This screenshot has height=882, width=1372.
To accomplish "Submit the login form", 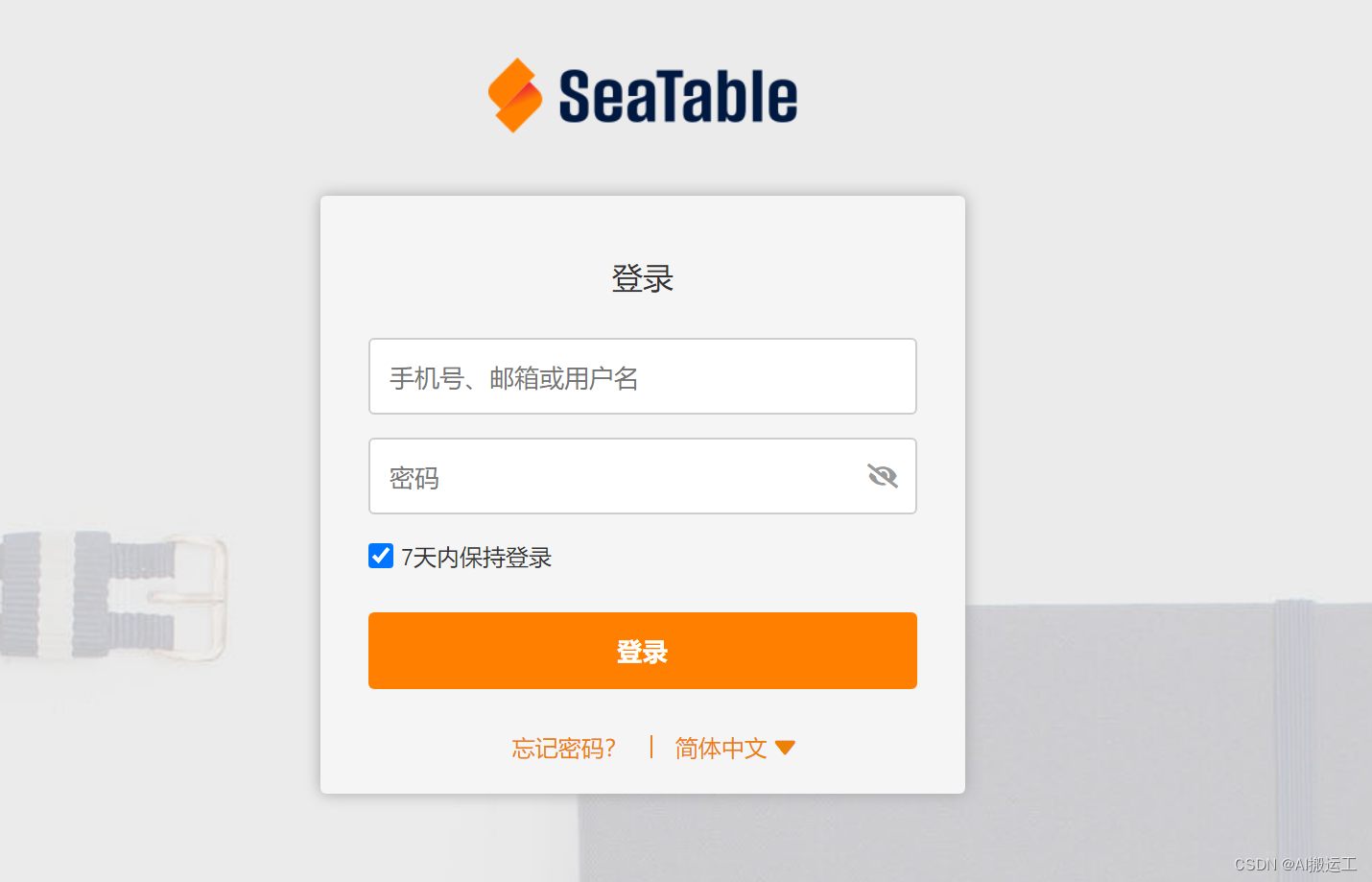I will [x=642, y=650].
